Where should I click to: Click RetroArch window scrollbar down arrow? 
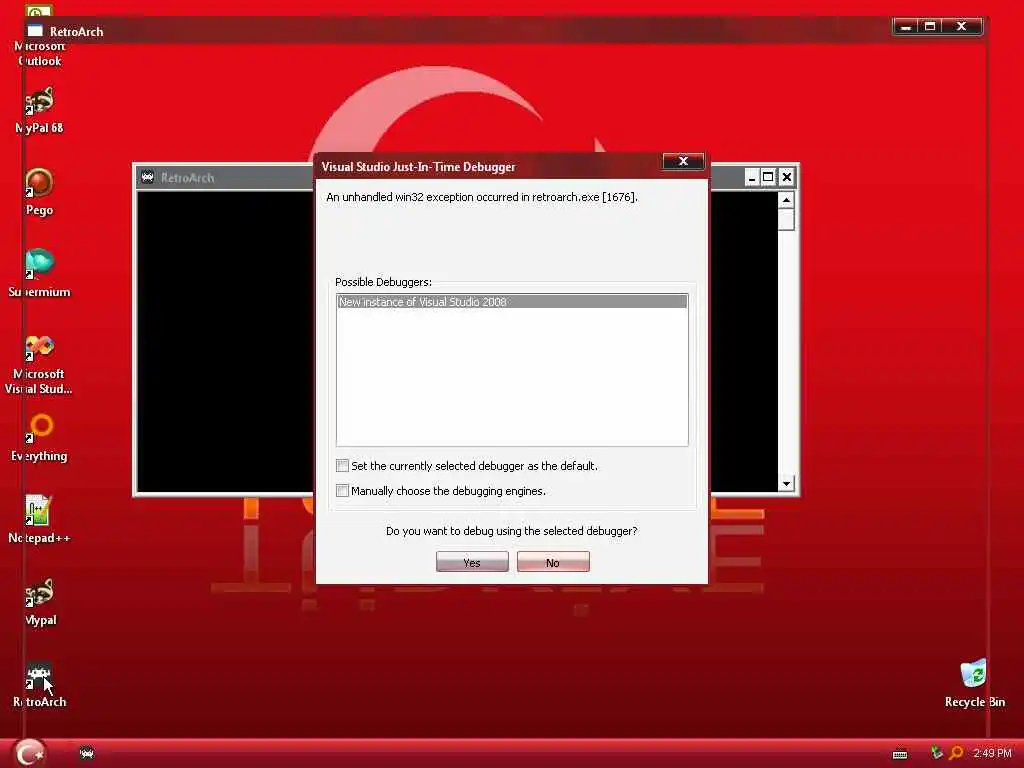[x=786, y=483]
